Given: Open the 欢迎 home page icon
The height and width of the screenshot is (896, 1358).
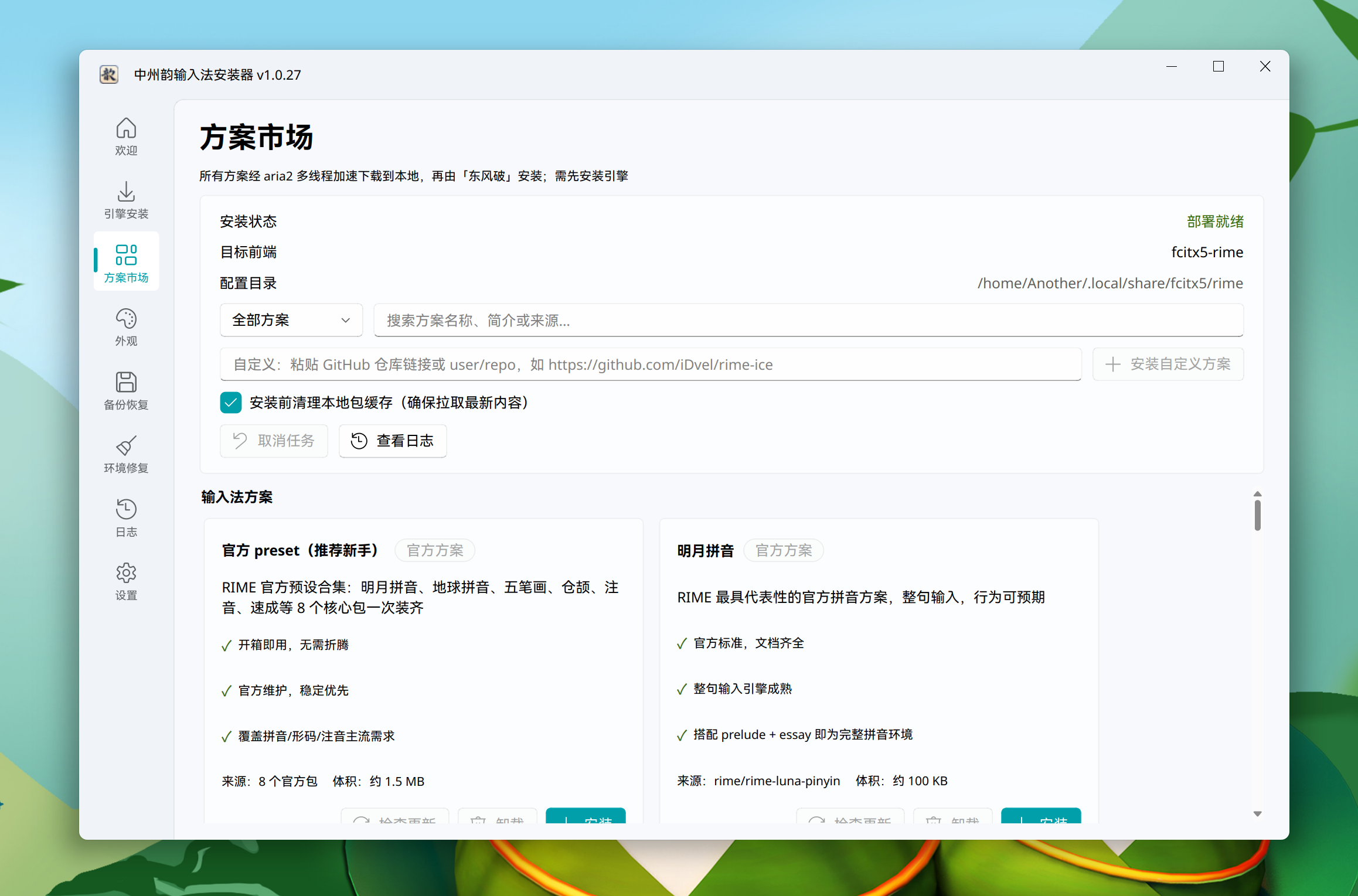Looking at the screenshot, I should tap(126, 128).
